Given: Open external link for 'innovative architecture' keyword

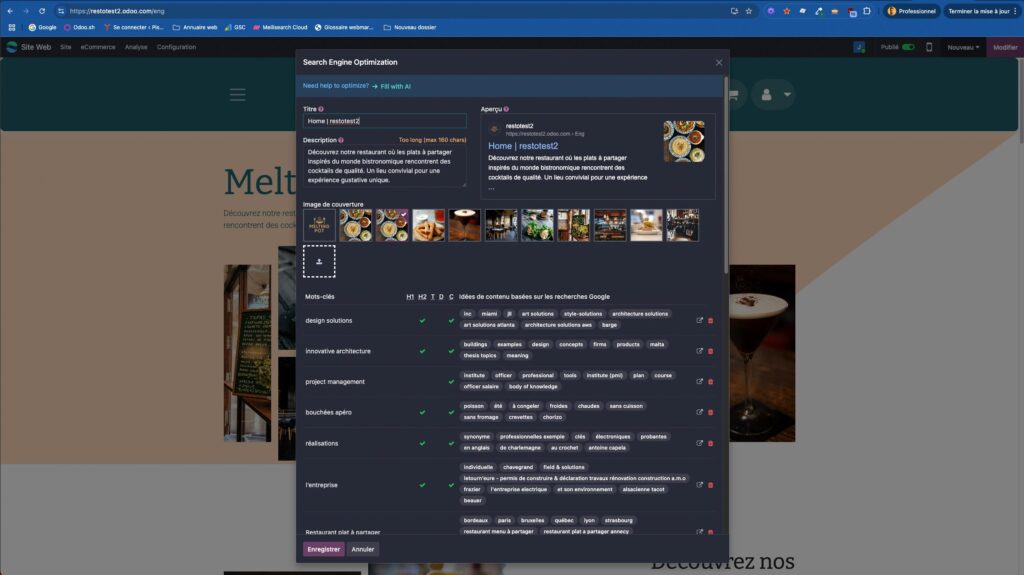Looking at the screenshot, I should click(699, 351).
